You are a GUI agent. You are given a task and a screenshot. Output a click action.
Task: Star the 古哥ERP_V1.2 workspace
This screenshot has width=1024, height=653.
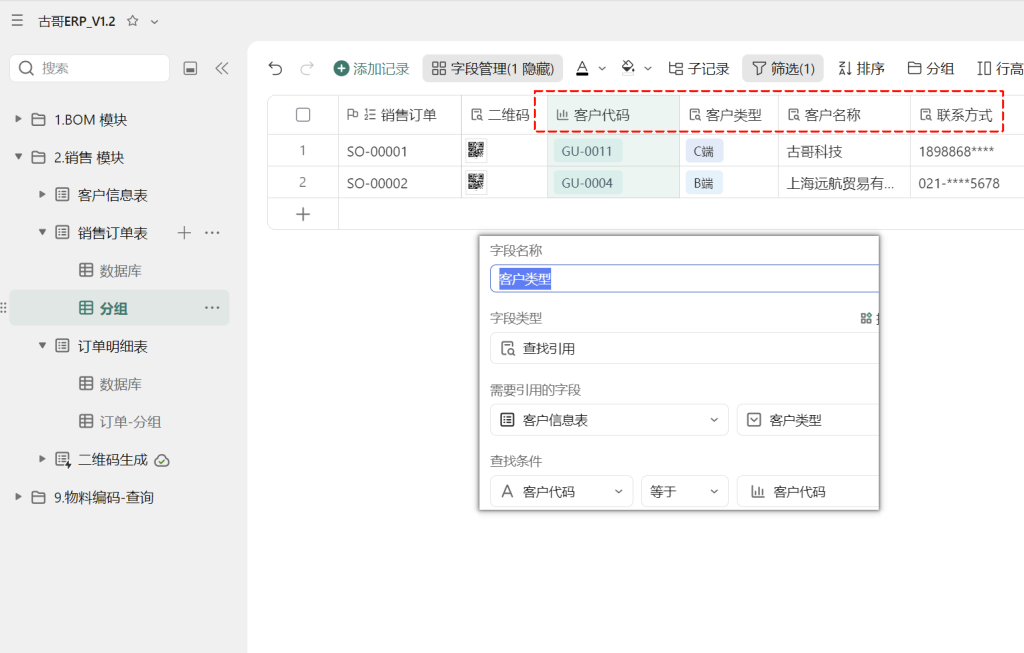click(x=133, y=21)
